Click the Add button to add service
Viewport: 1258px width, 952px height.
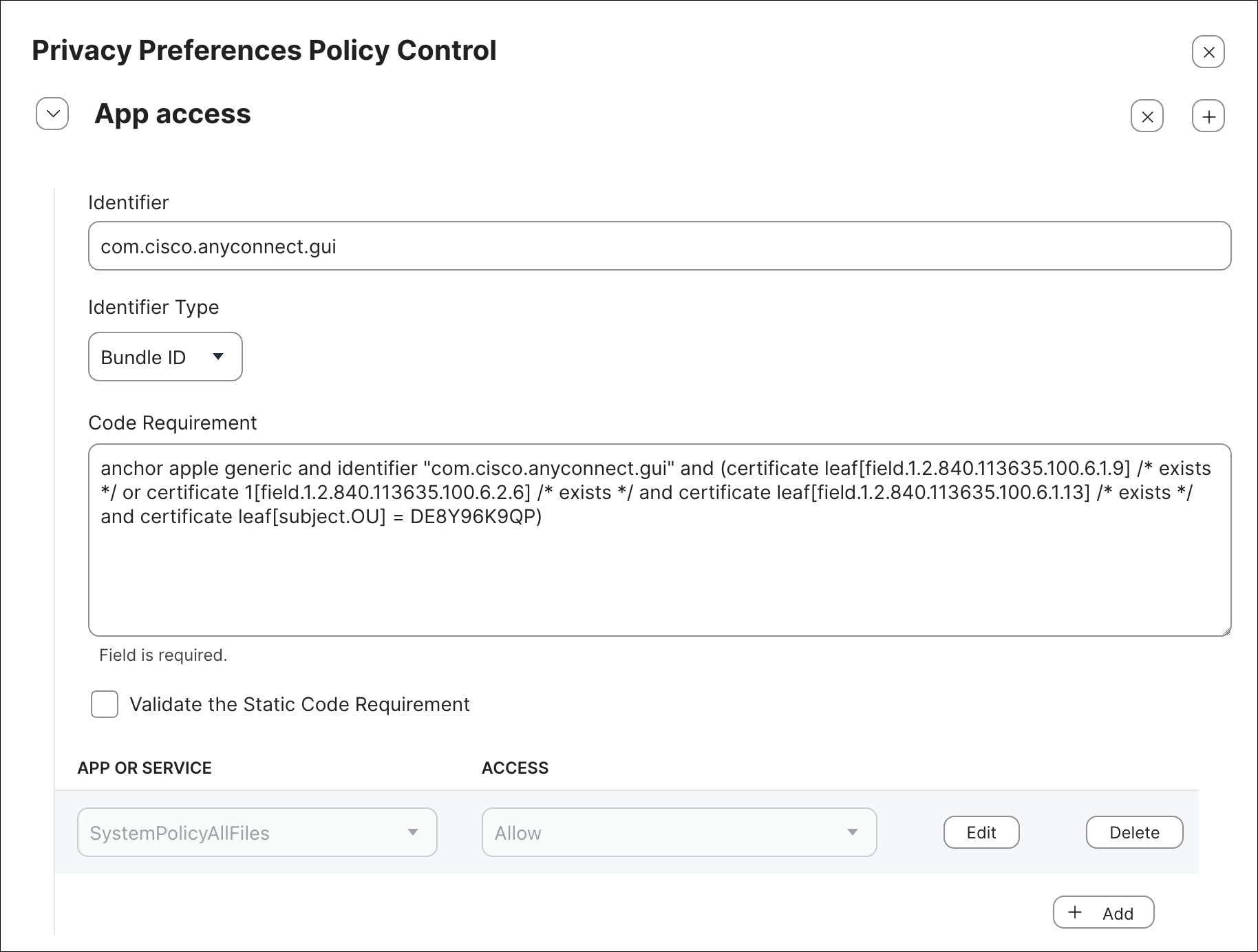click(x=1103, y=912)
